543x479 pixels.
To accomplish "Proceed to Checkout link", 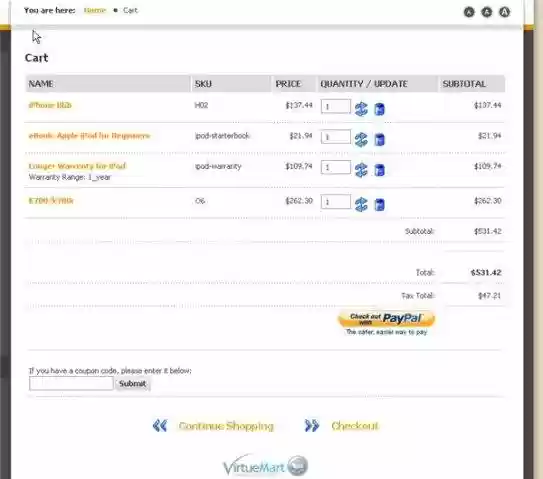I will [x=355, y=426].
